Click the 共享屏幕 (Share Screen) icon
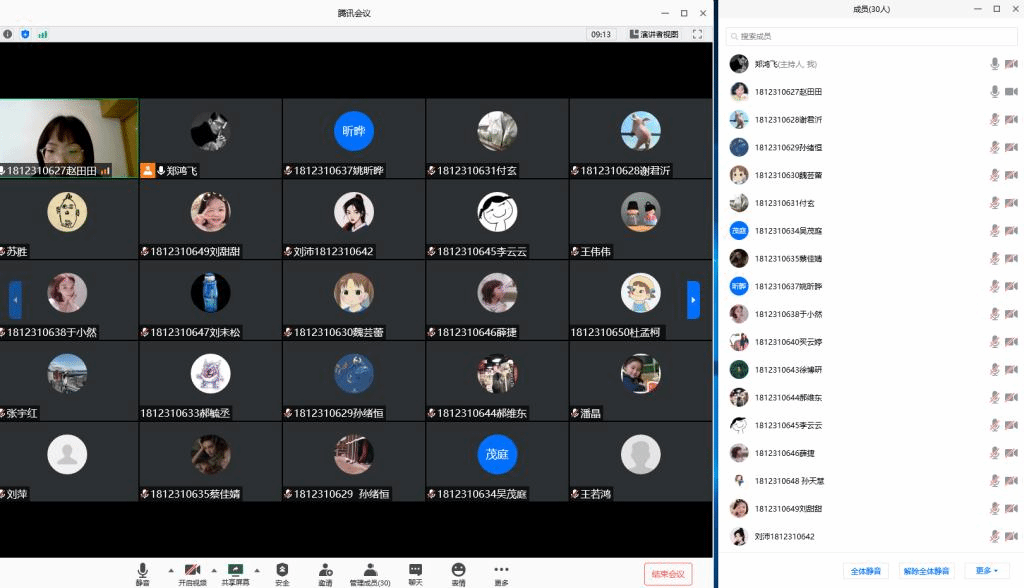Viewport: 1024px width, 588px height. 236,572
